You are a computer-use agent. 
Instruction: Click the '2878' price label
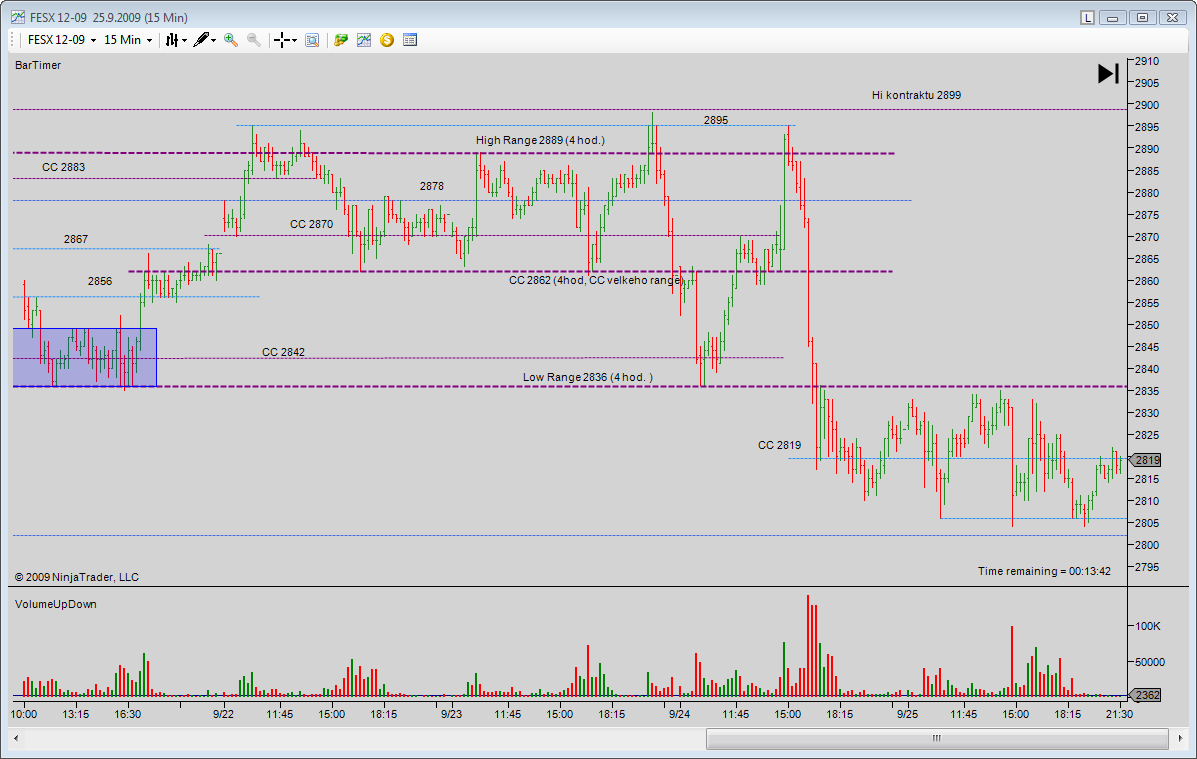click(x=431, y=186)
